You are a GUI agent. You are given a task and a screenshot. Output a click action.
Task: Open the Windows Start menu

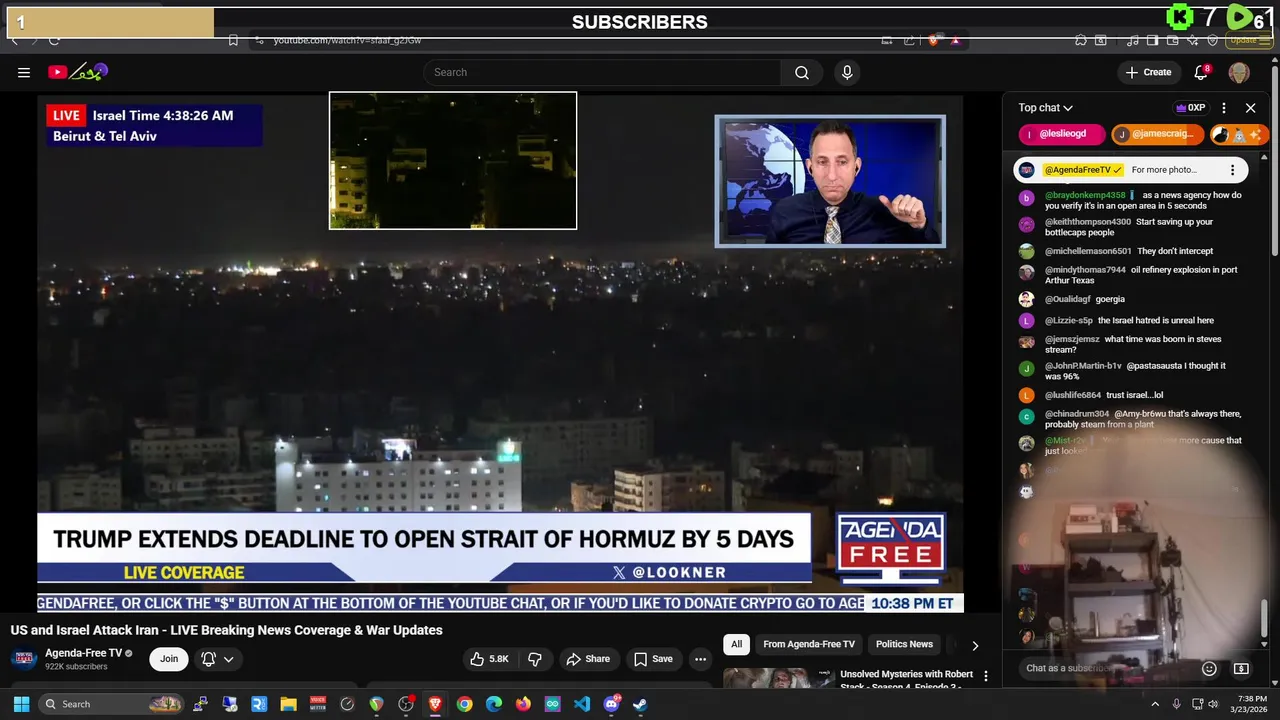(21, 704)
